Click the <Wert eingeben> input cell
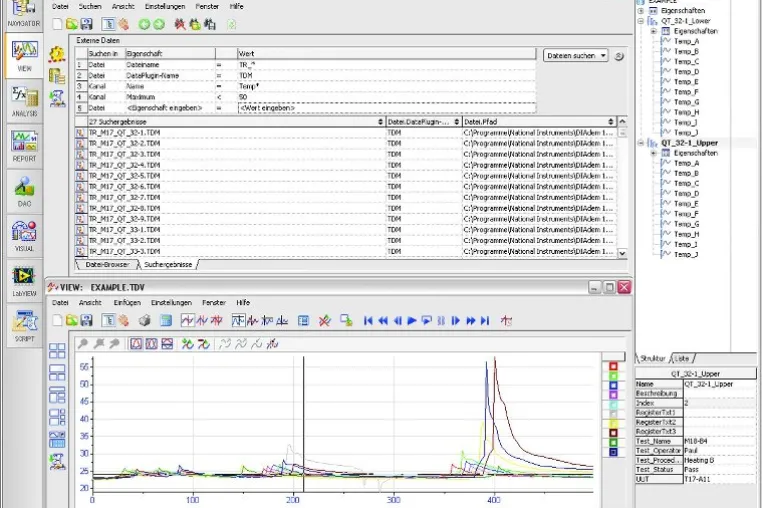Image resolution: width=762 pixels, height=508 pixels. tap(386, 108)
